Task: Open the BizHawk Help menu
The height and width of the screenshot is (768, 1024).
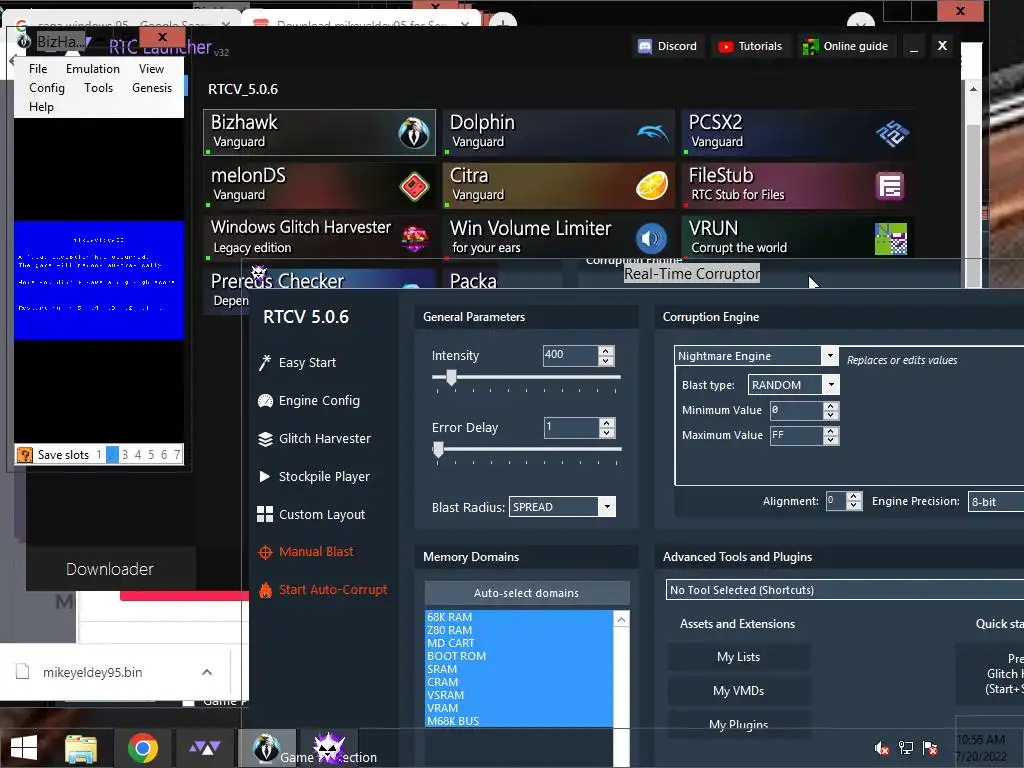Action: pyautogui.click(x=41, y=106)
